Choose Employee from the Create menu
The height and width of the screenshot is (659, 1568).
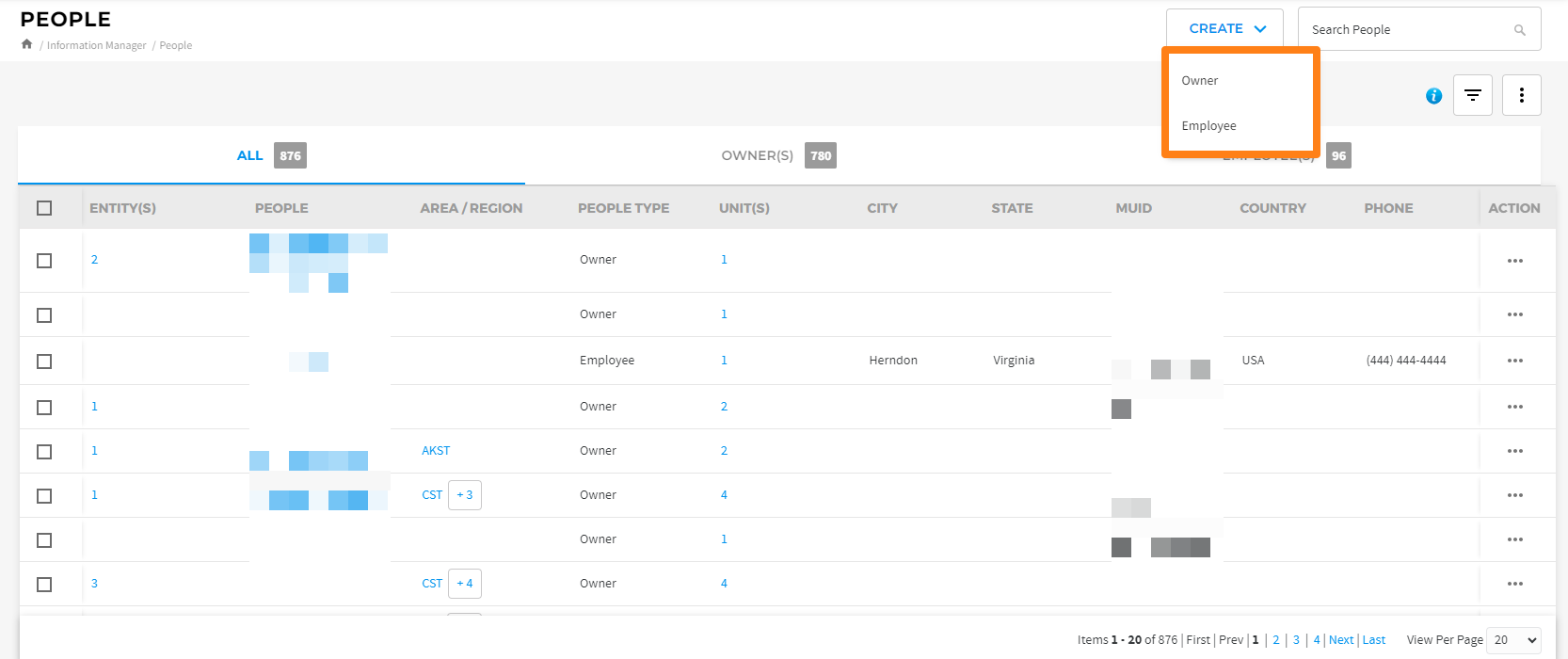point(1209,126)
